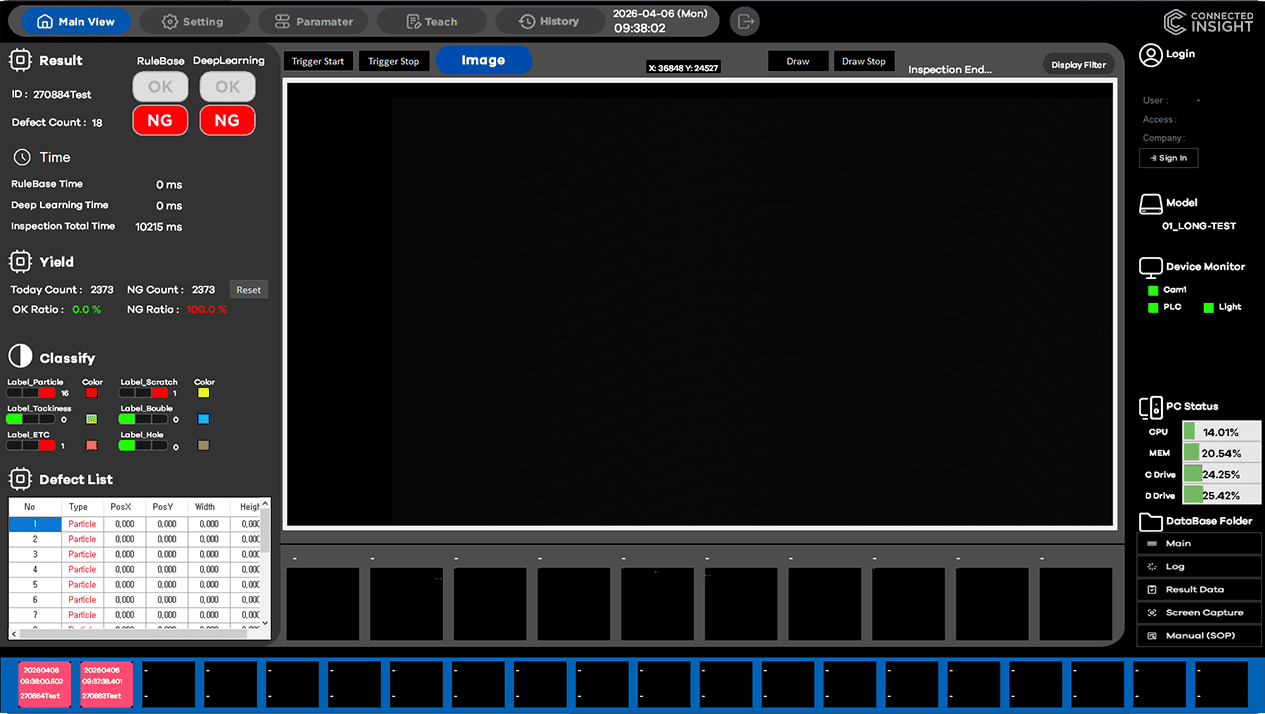Screen dimensions: 1265x714
Task: Click the Sign In button
Action: click(1168, 158)
